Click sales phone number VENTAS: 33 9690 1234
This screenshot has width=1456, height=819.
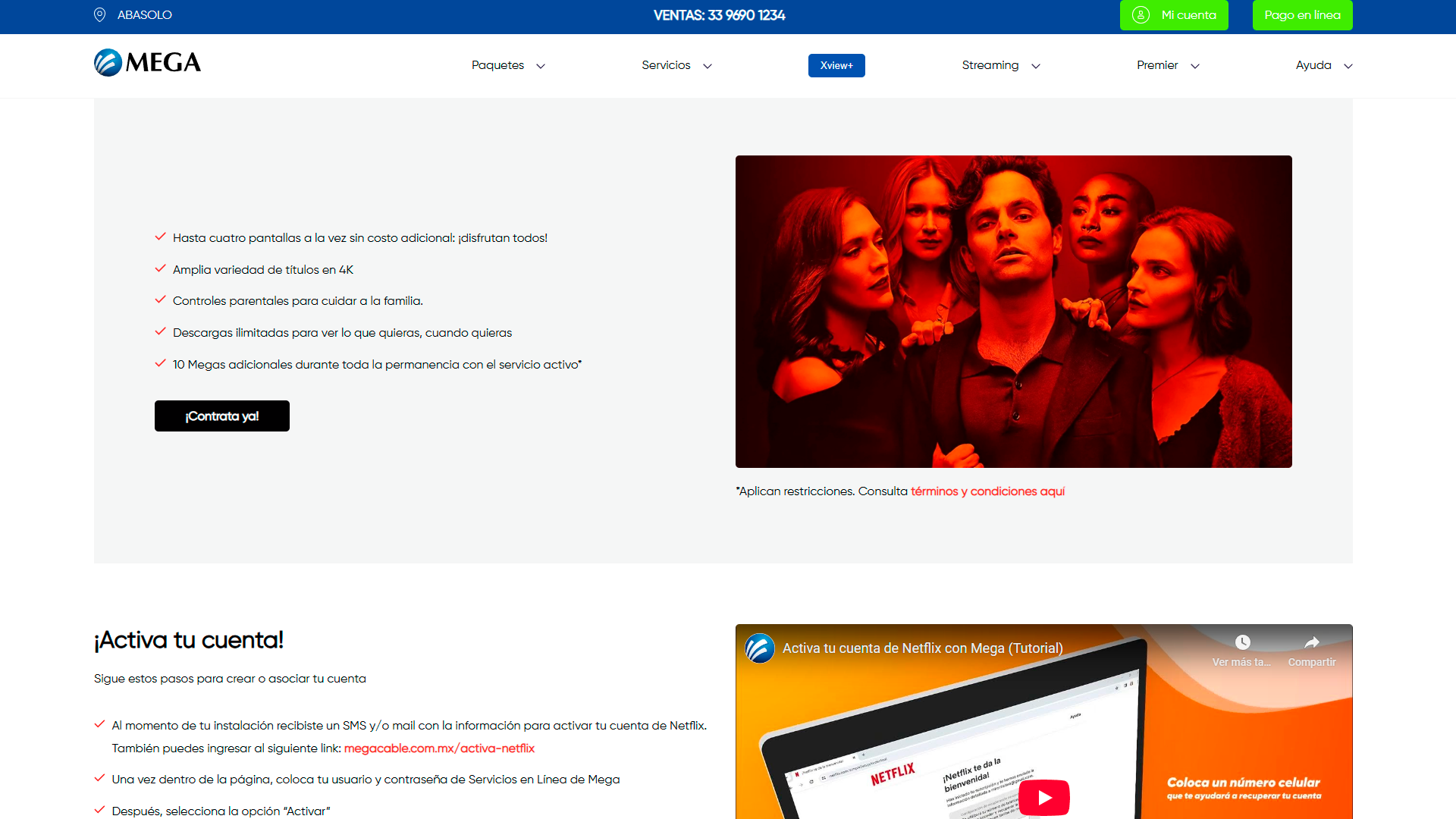[x=719, y=15]
